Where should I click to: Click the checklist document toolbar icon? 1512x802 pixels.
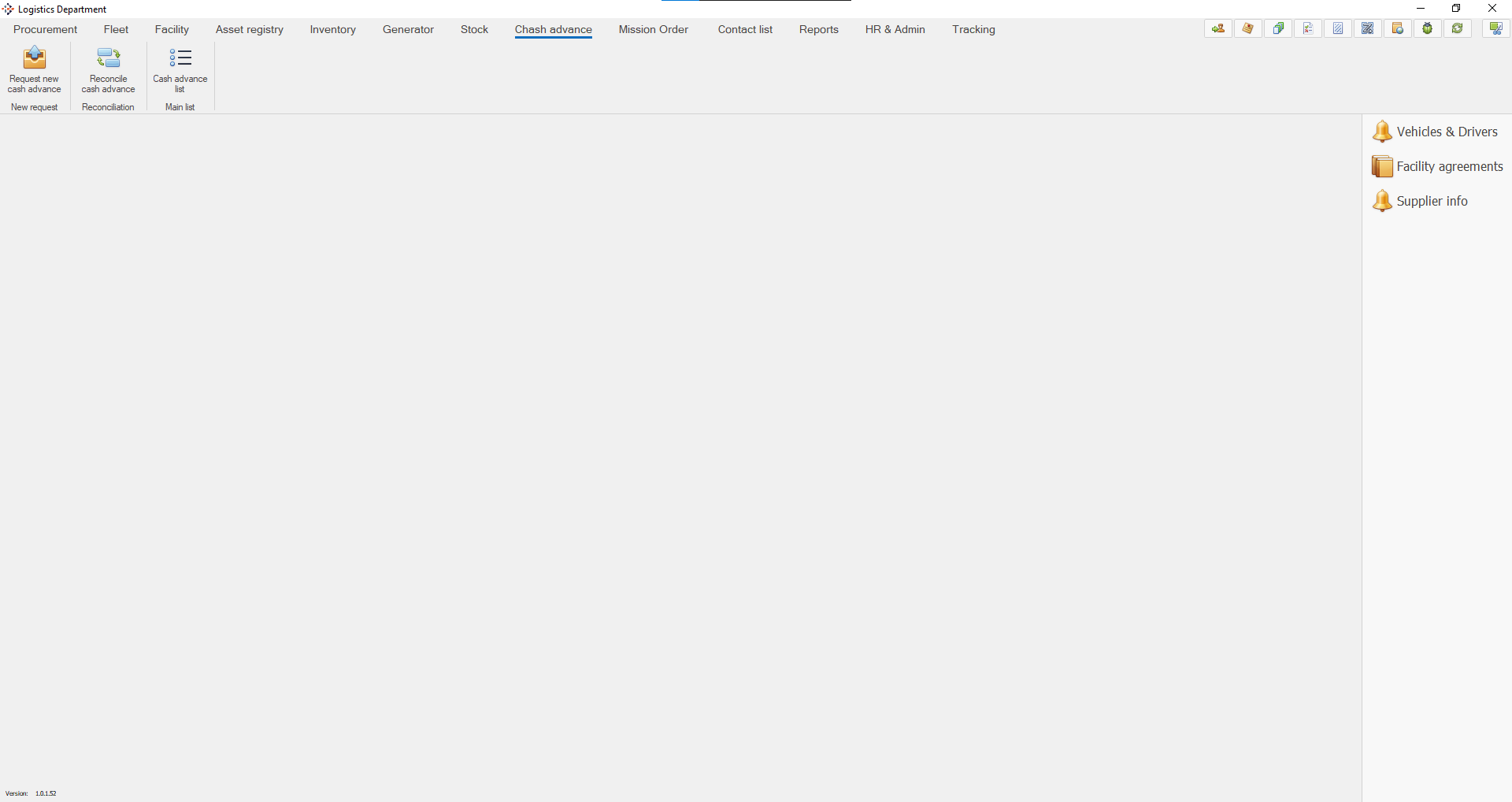(1308, 29)
